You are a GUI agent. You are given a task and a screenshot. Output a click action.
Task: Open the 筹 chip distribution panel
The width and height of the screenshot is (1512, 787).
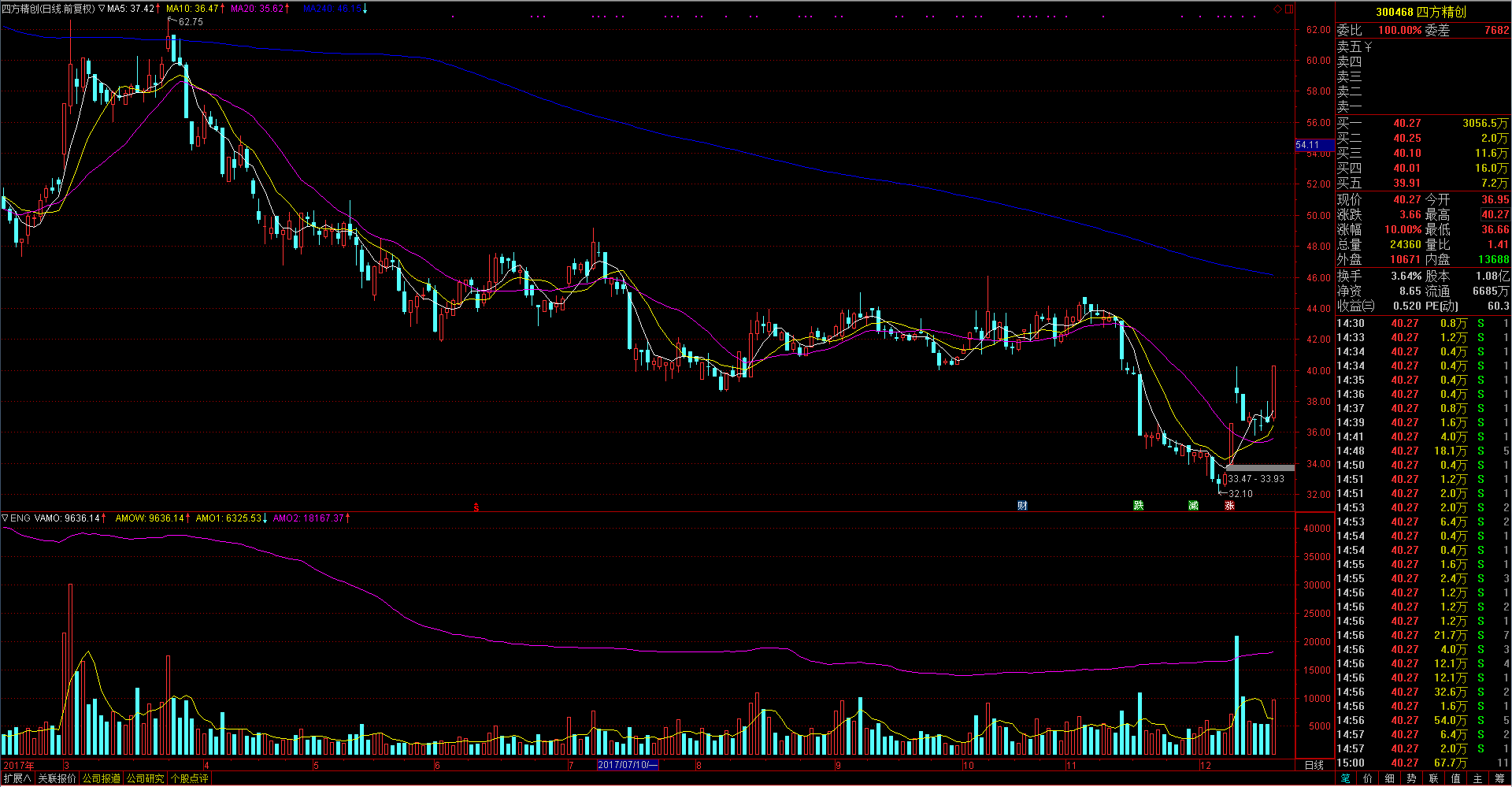pyautogui.click(x=1499, y=778)
